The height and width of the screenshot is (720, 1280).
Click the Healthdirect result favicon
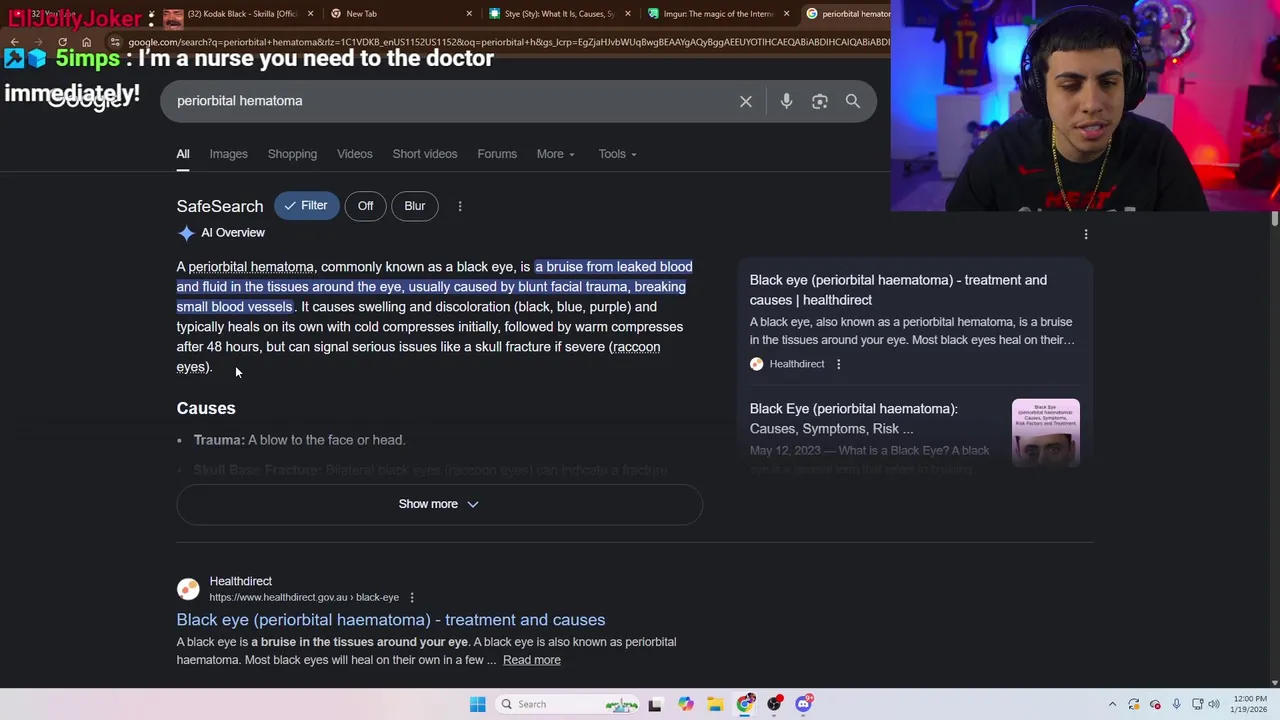188,589
